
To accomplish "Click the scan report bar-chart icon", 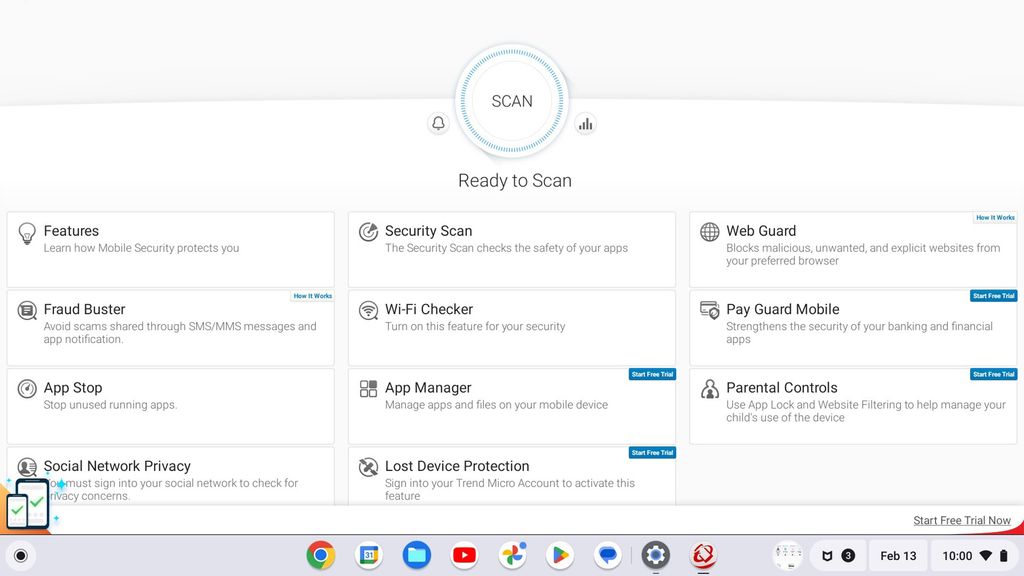I will [586, 123].
